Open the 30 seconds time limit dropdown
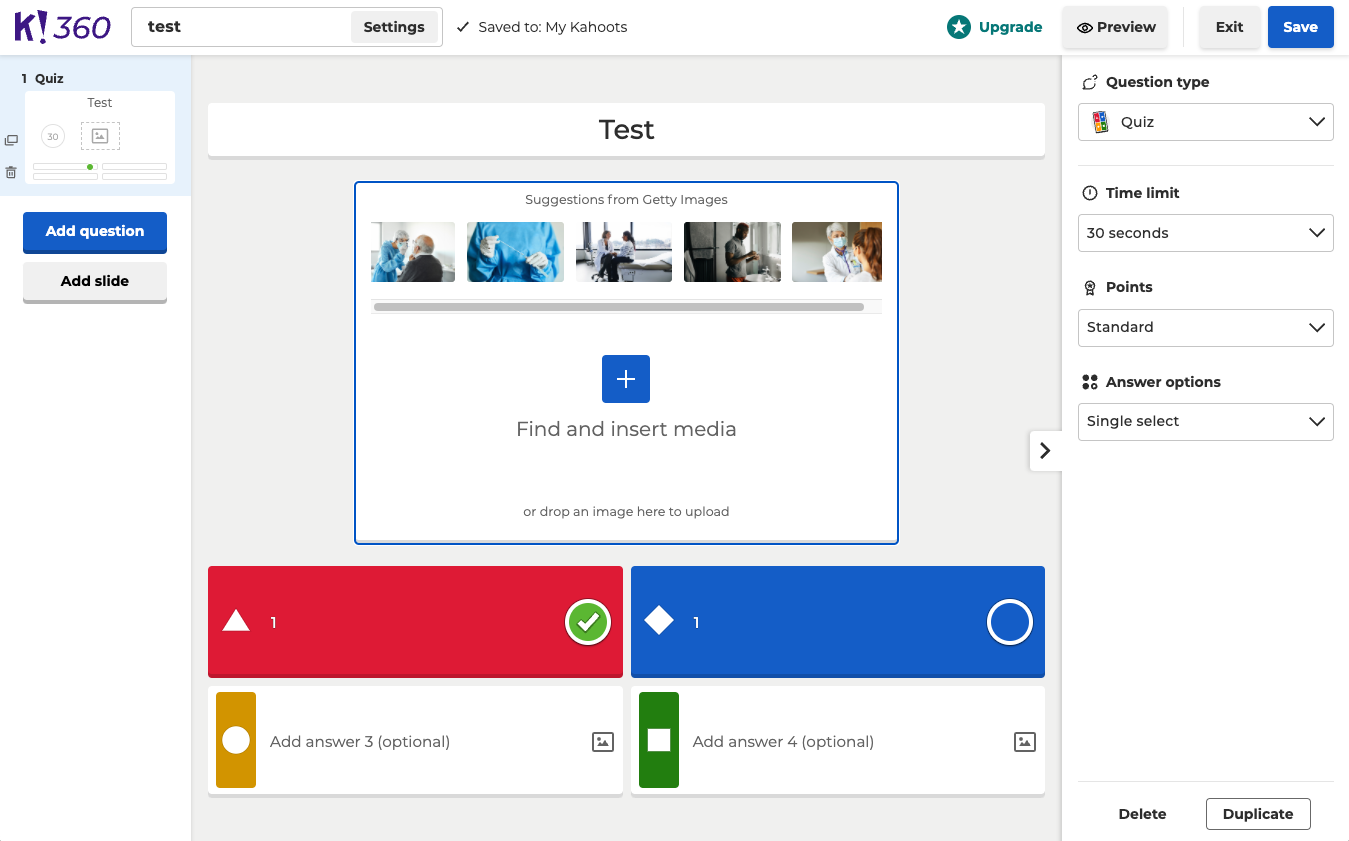Viewport: 1349px width, 841px height. pyautogui.click(x=1206, y=233)
